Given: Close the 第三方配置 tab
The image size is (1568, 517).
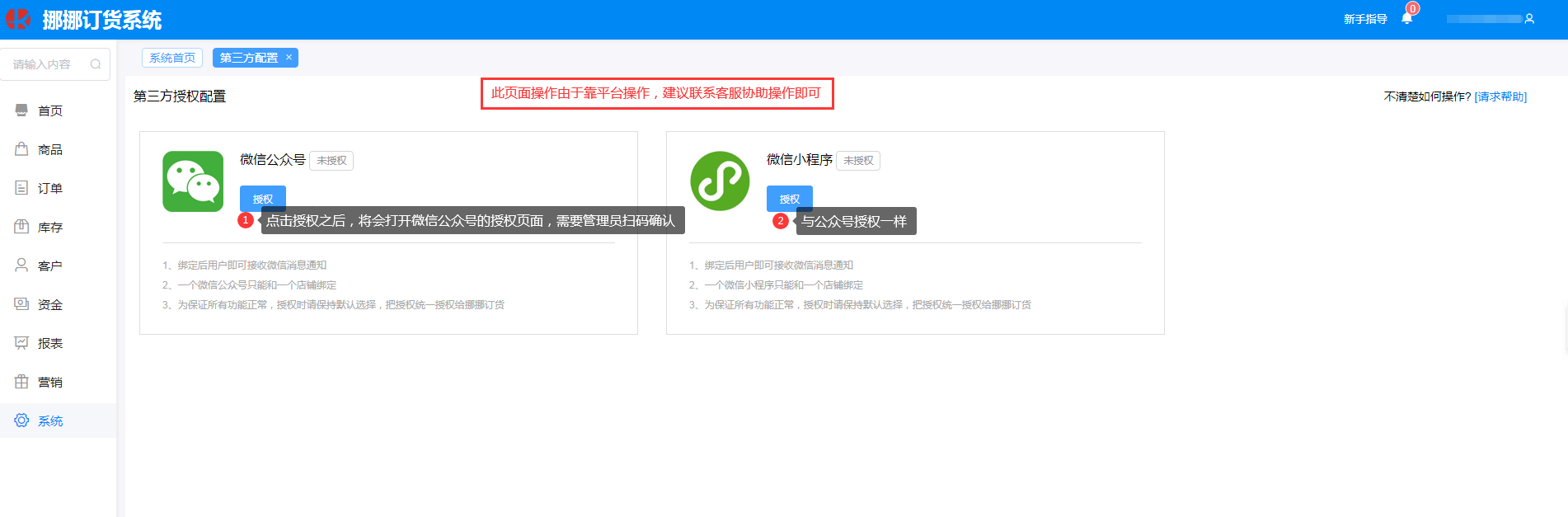Looking at the screenshot, I should click(x=289, y=57).
